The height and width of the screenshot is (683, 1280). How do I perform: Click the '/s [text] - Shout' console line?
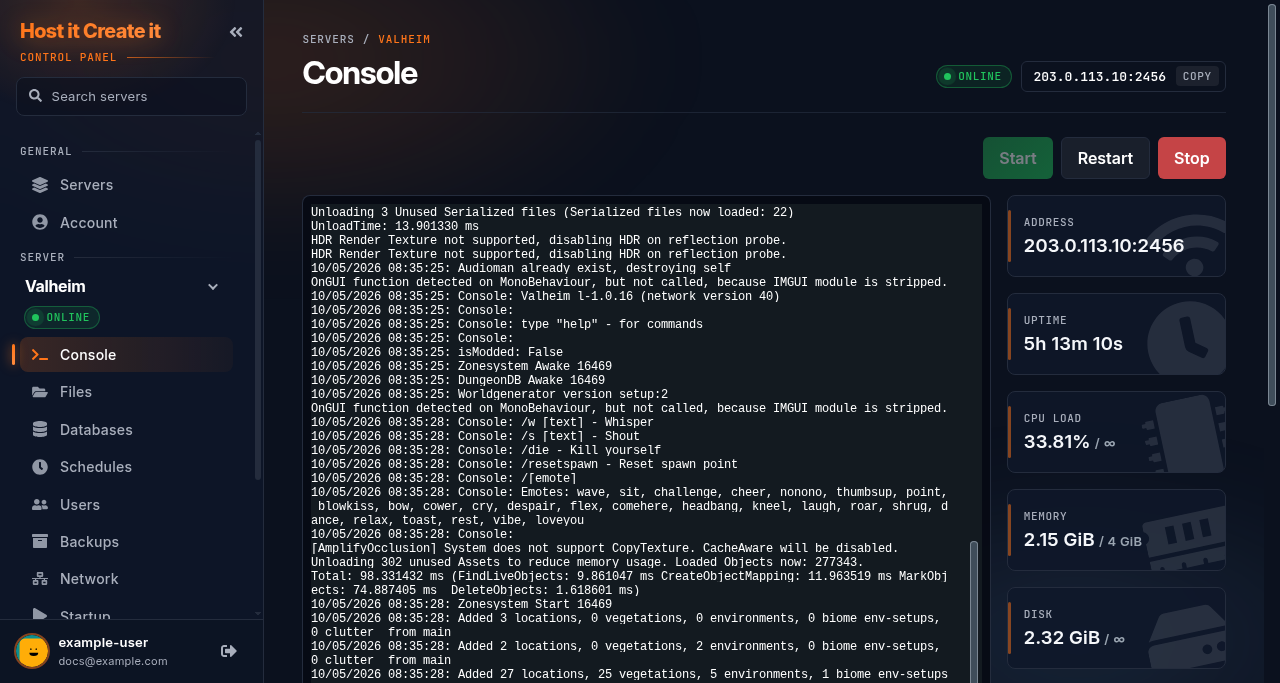pyautogui.click(x=475, y=437)
